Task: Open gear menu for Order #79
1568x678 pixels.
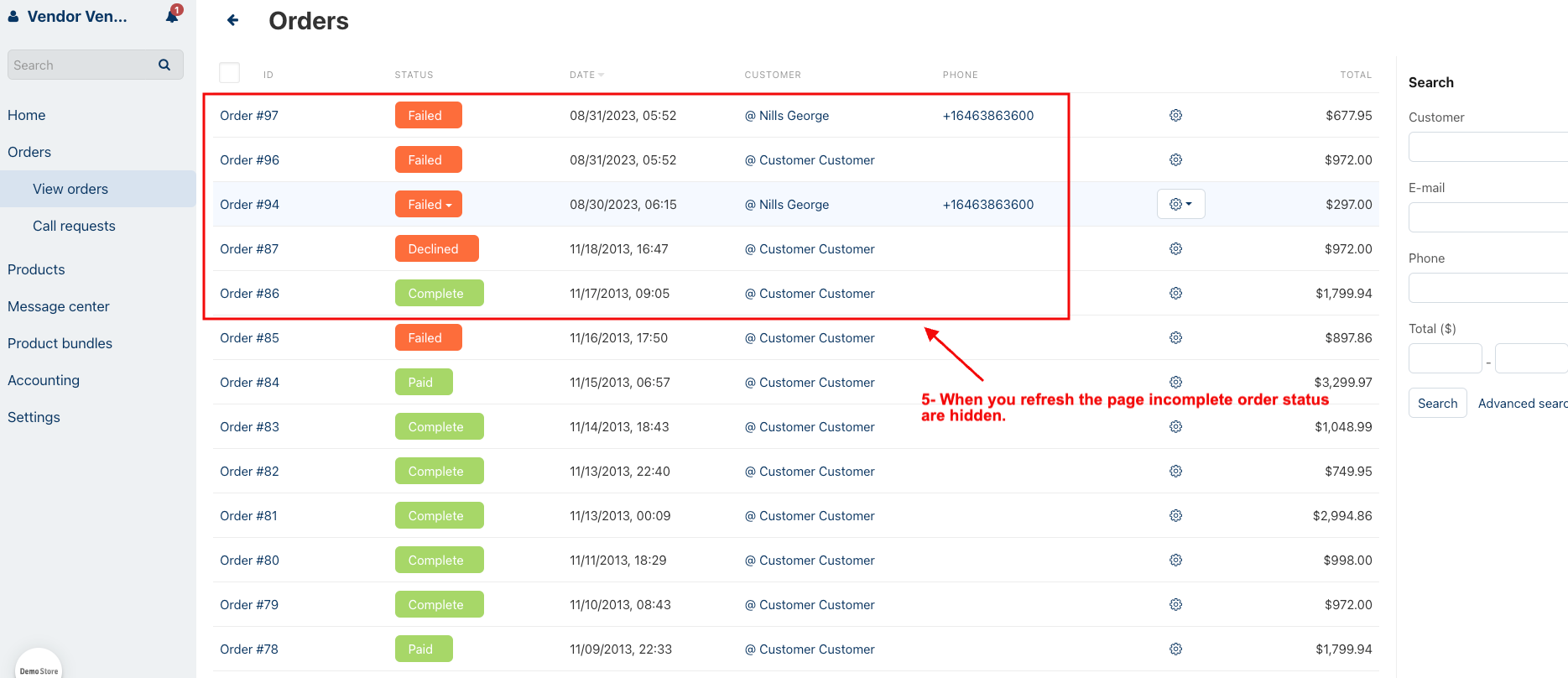Action: 1175,604
